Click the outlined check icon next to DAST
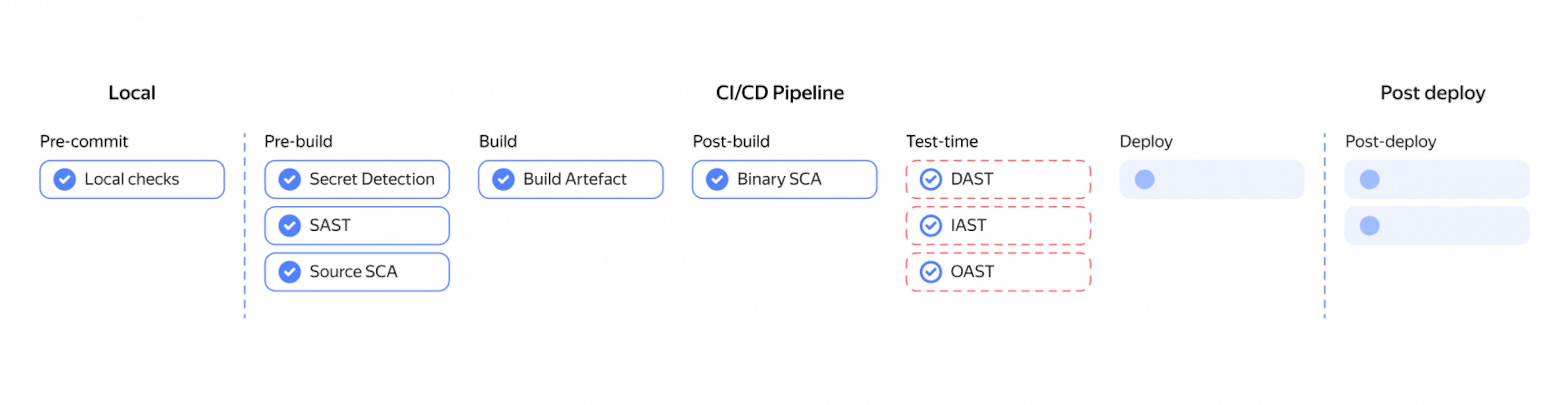Screen dimensions: 1568x405 coord(931,179)
